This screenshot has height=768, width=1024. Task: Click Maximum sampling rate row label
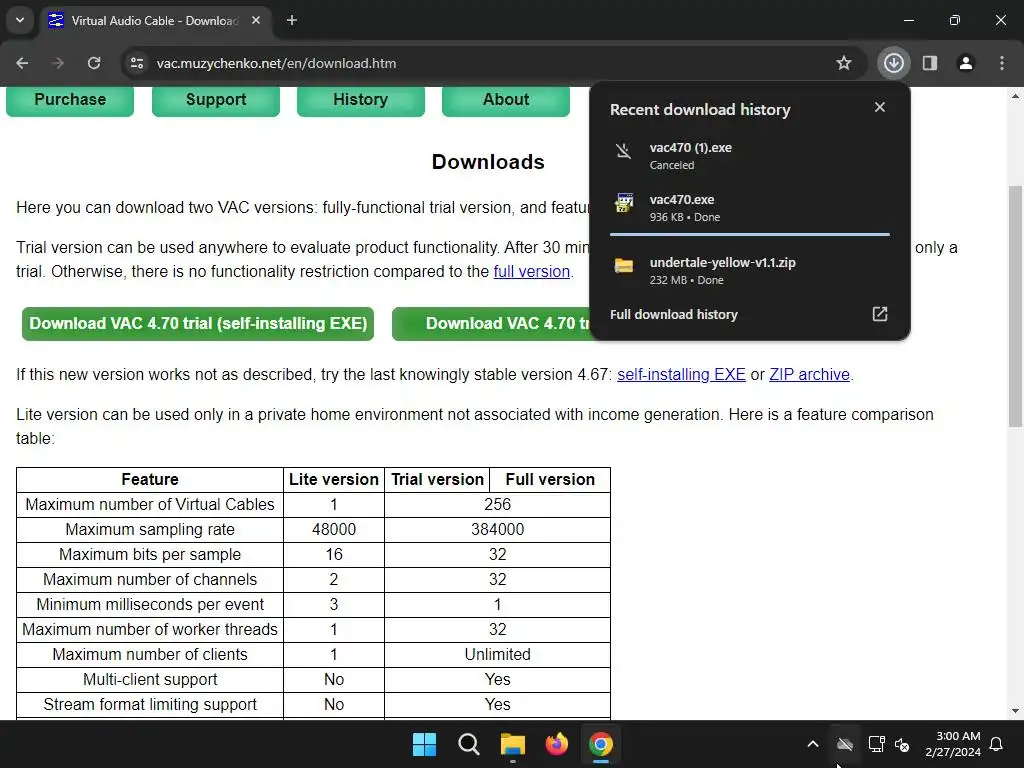pyautogui.click(x=150, y=530)
